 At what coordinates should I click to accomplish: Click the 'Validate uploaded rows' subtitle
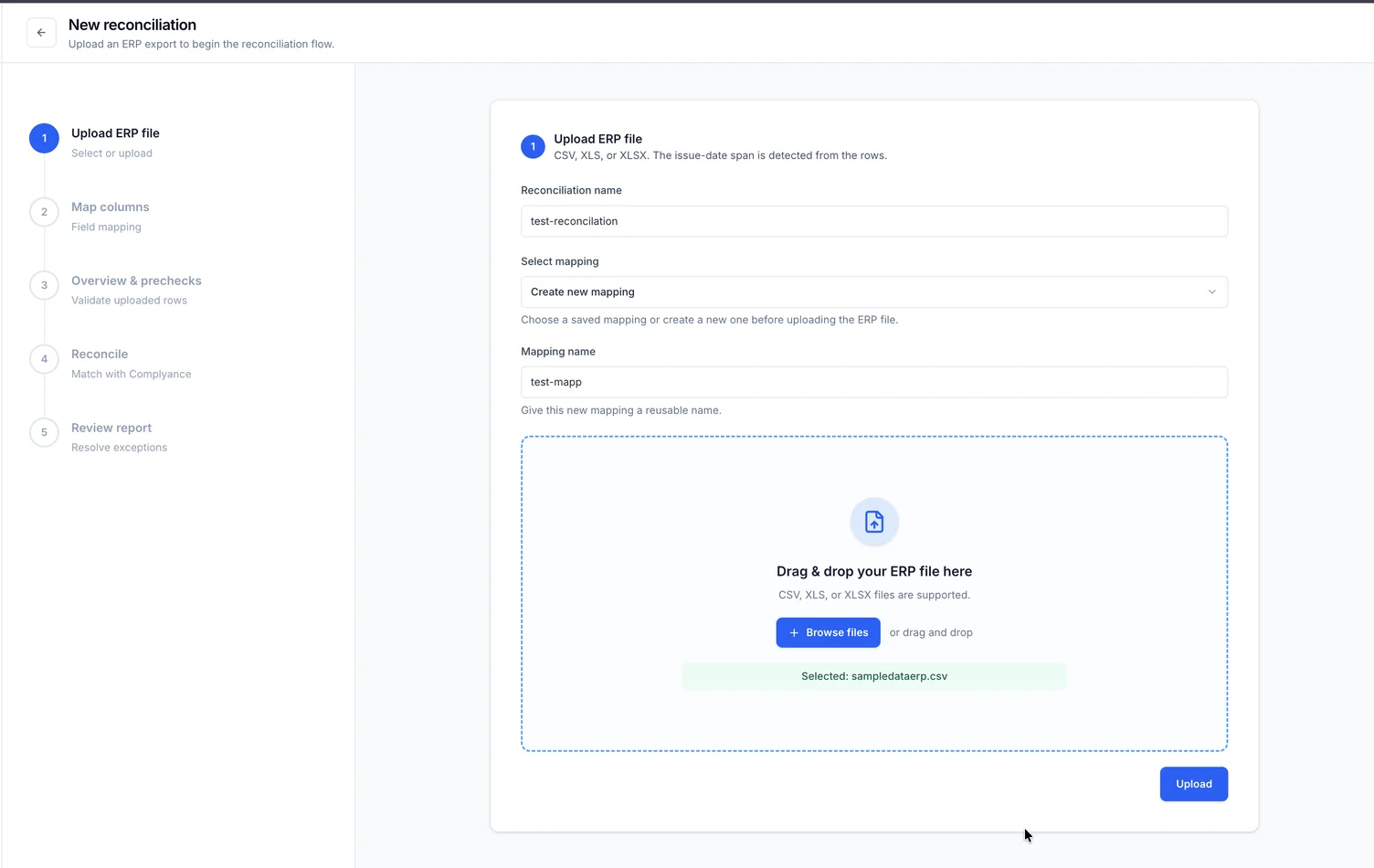coord(129,301)
